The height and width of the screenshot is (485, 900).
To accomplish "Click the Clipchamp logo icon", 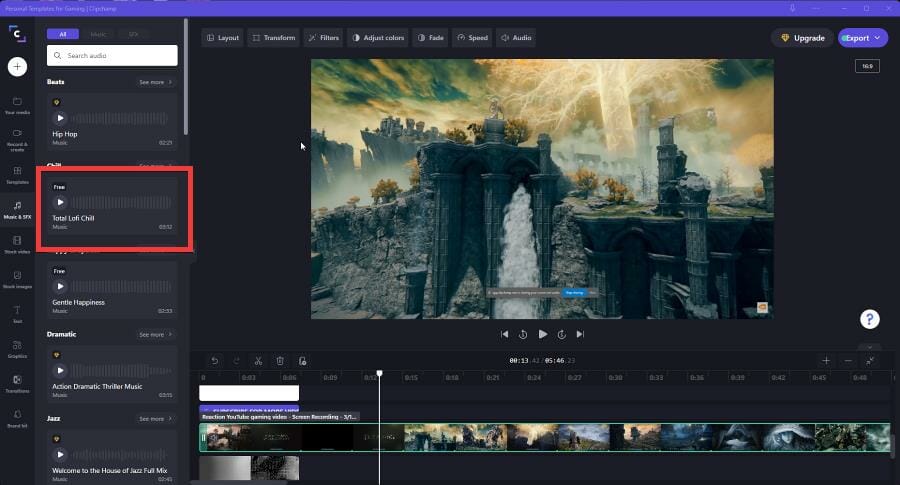I will [17, 33].
